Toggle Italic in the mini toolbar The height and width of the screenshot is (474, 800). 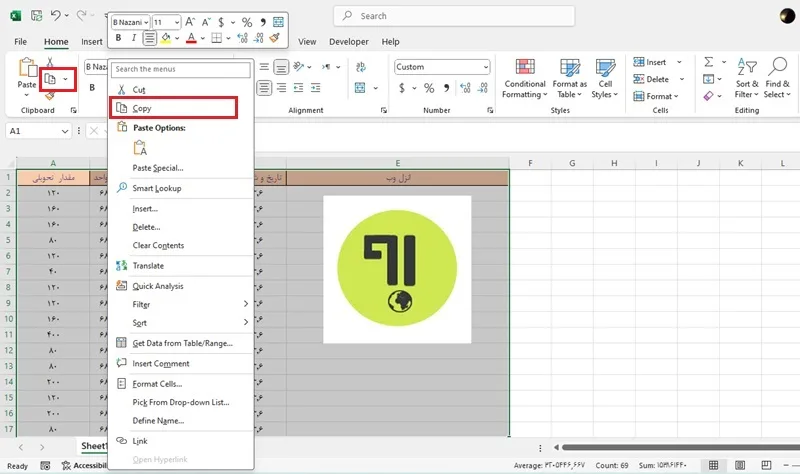pos(134,38)
